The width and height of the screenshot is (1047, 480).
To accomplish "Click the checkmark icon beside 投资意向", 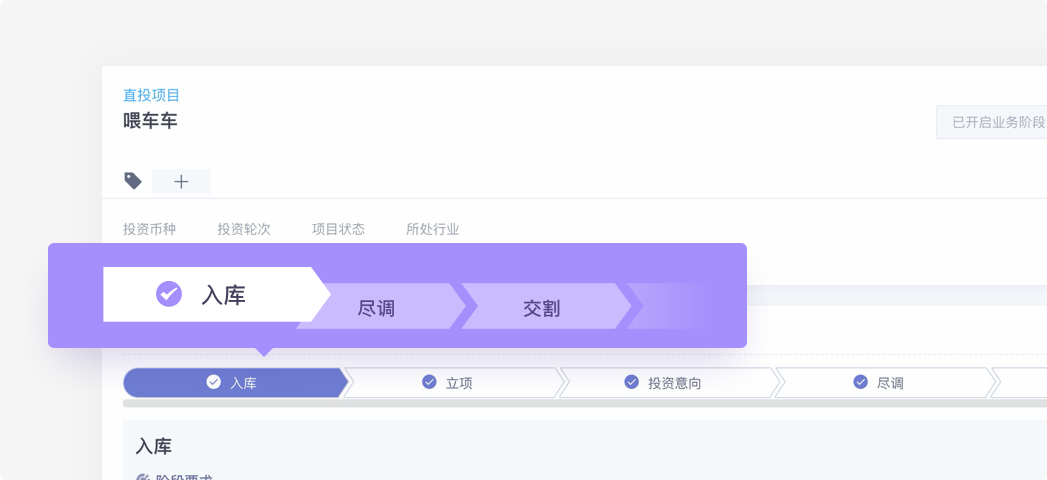I will [x=632, y=382].
